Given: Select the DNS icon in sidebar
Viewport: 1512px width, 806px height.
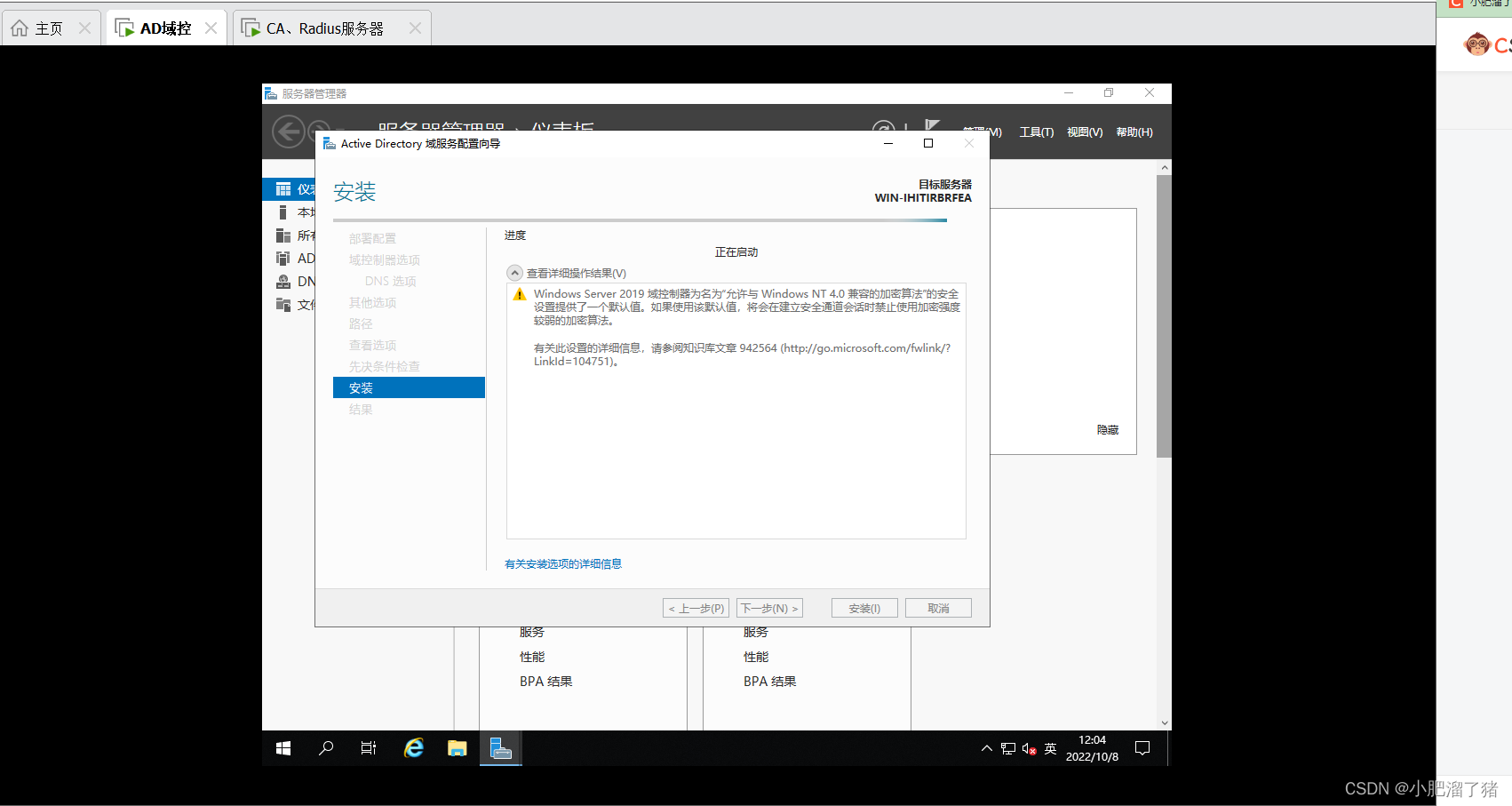Looking at the screenshot, I should (x=283, y=282).
